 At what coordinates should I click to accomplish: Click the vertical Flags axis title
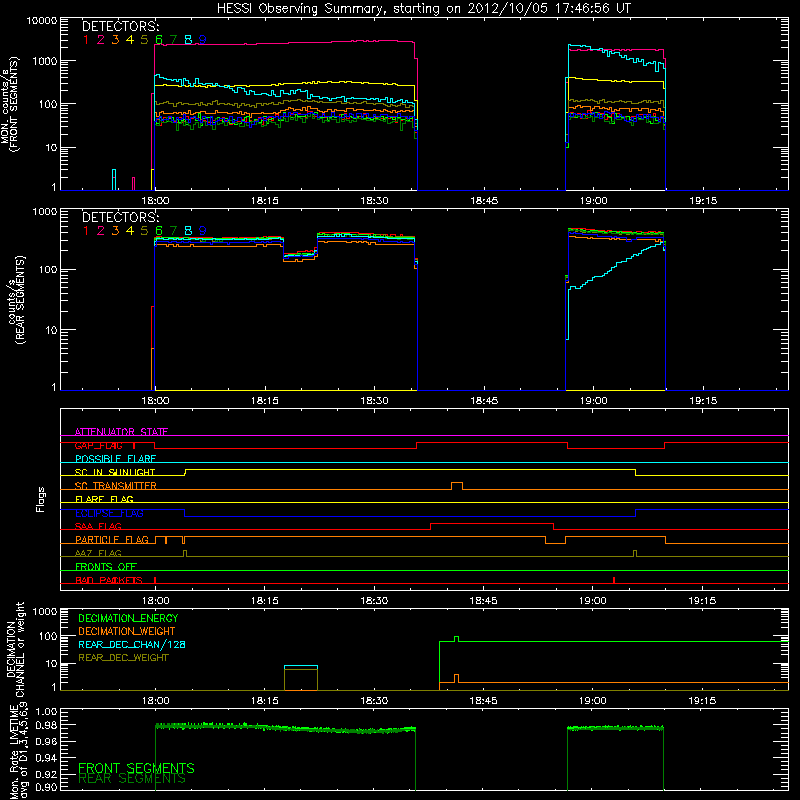click(x=40, y=499)
